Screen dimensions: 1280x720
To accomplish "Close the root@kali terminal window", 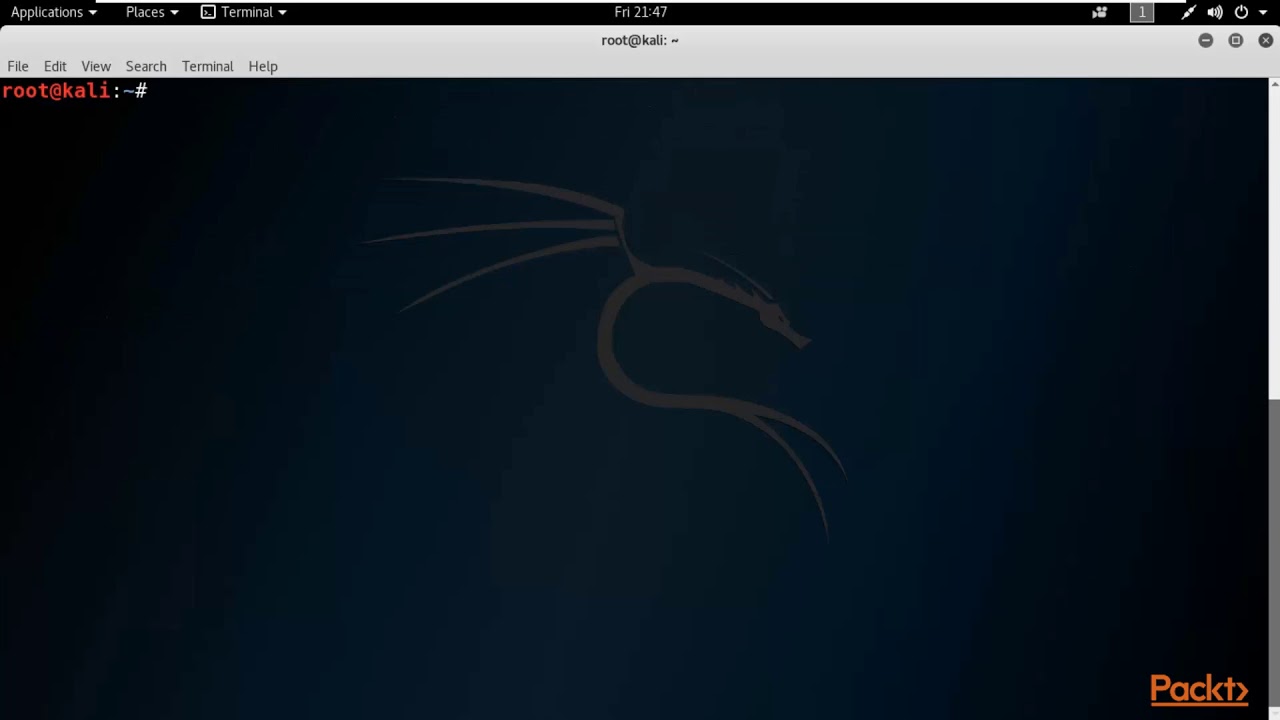I will coord(1266,40).
